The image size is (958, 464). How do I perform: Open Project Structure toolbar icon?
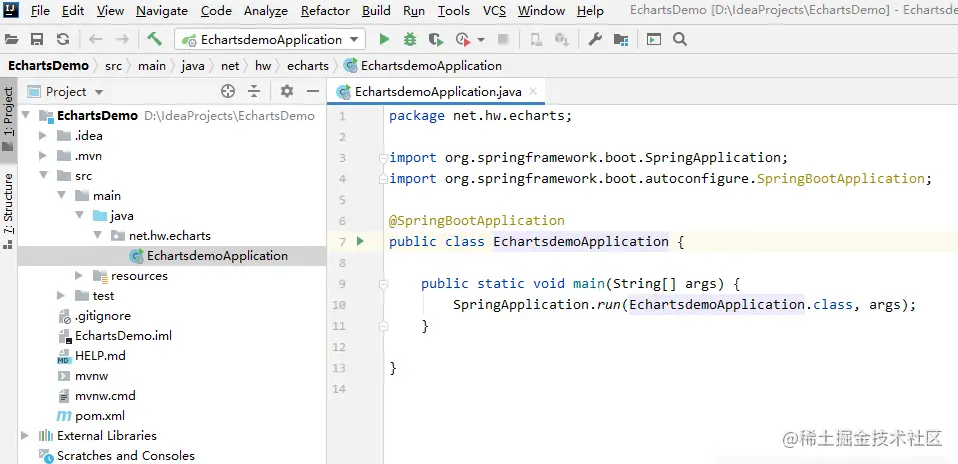621,40
